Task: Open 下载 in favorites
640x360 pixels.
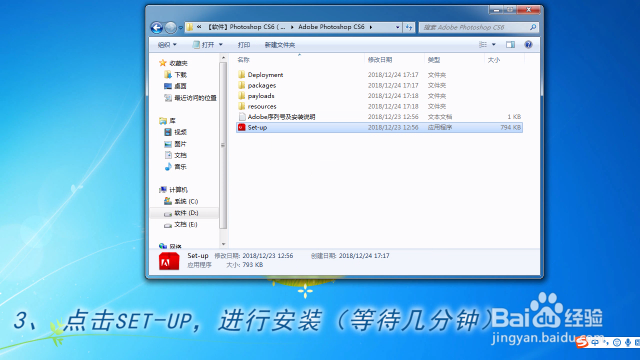Action: (180, 75)
